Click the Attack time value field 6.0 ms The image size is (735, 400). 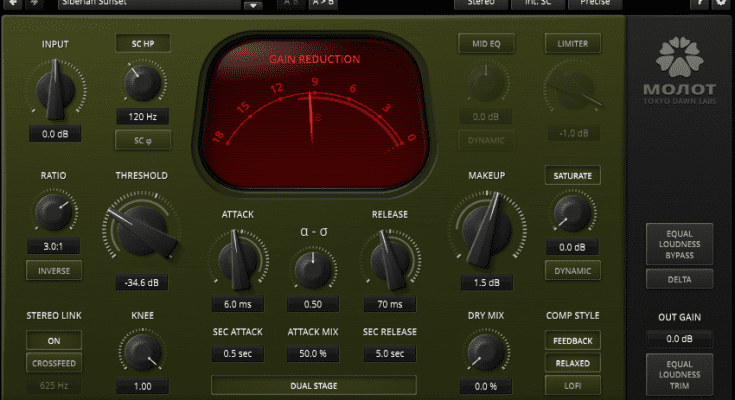point(237,304)
